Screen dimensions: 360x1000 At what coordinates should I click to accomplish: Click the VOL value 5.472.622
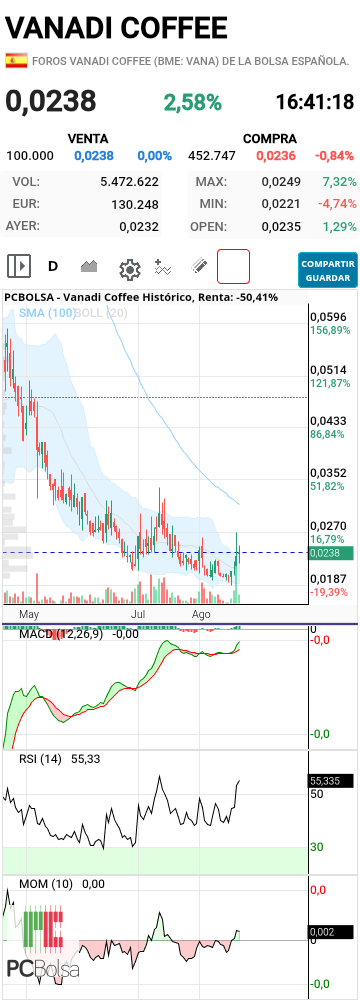pos(130,182)
